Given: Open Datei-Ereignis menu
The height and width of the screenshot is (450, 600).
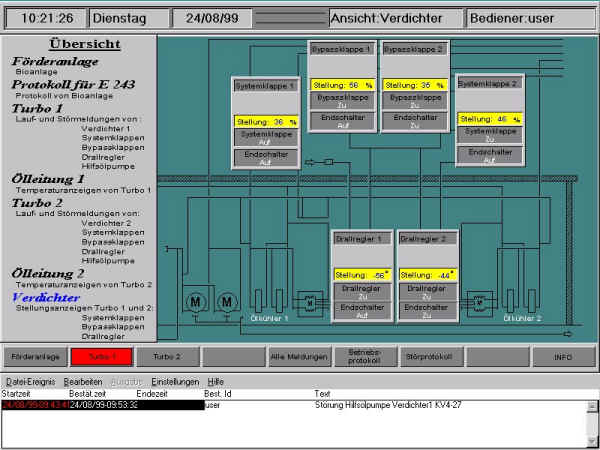Looking at the screenshot, I should coord(31,382).
